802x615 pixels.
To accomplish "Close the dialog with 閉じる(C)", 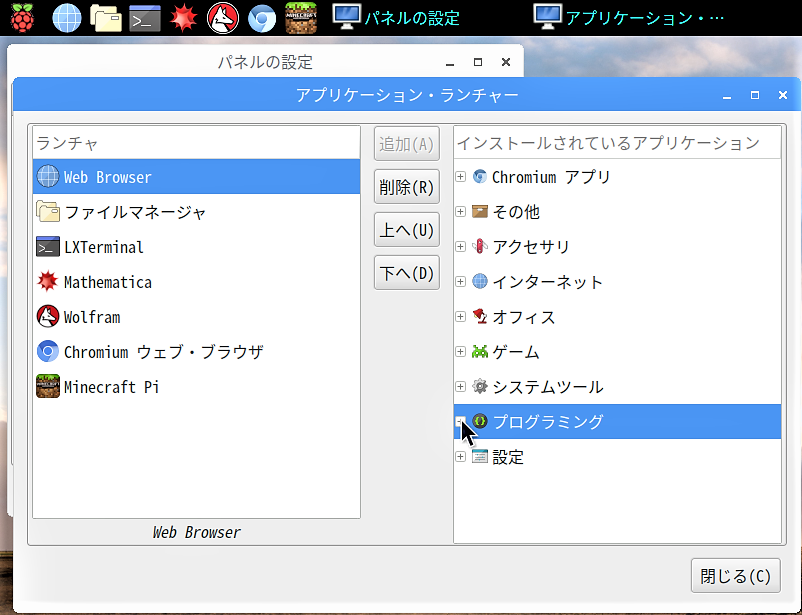I will tap(736, 576).
